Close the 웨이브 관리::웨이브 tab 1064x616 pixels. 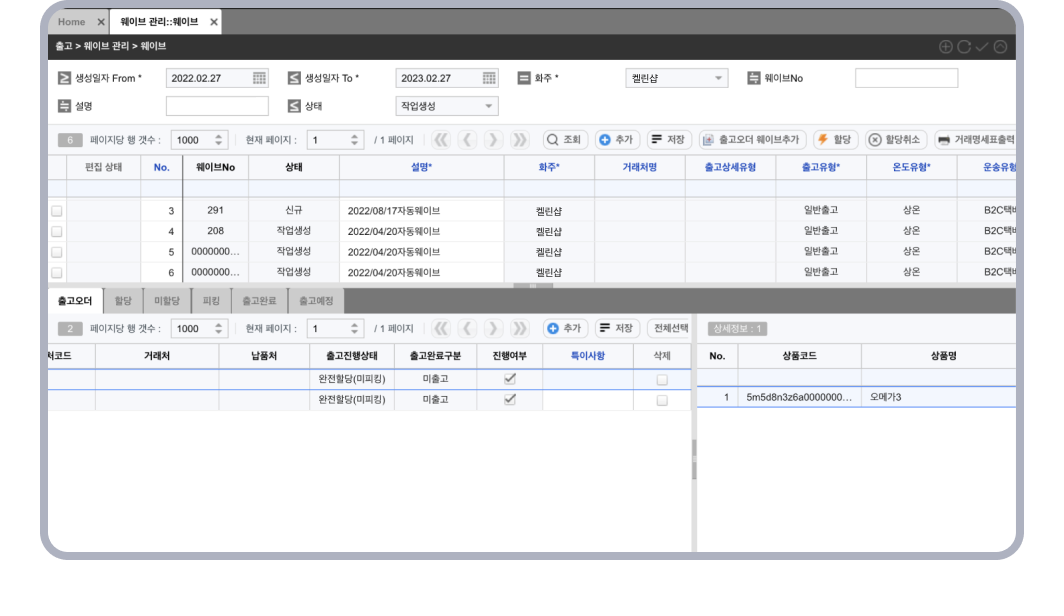214,22
